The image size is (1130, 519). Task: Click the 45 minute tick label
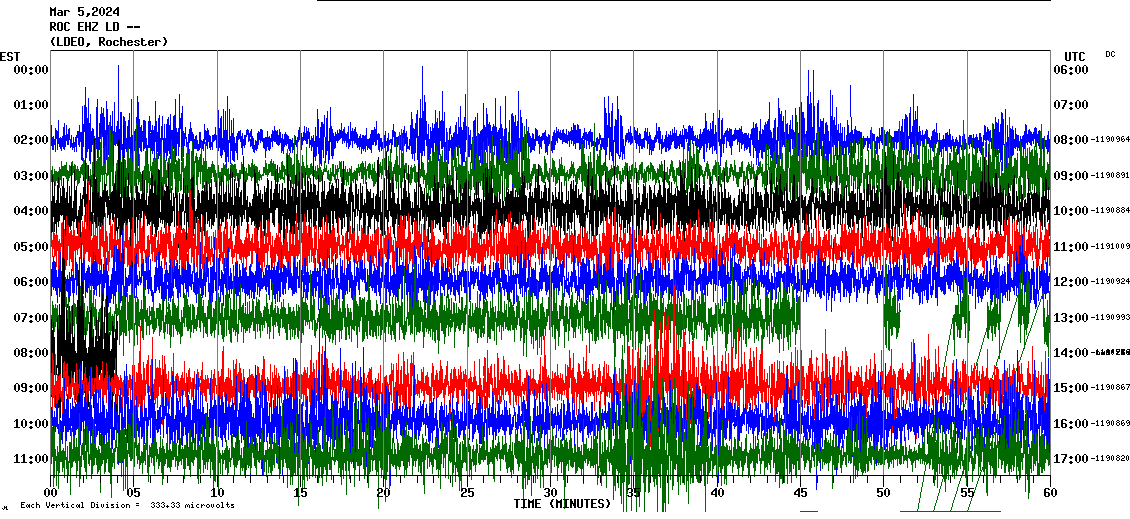pyautogui.click(x=800, y=493)
